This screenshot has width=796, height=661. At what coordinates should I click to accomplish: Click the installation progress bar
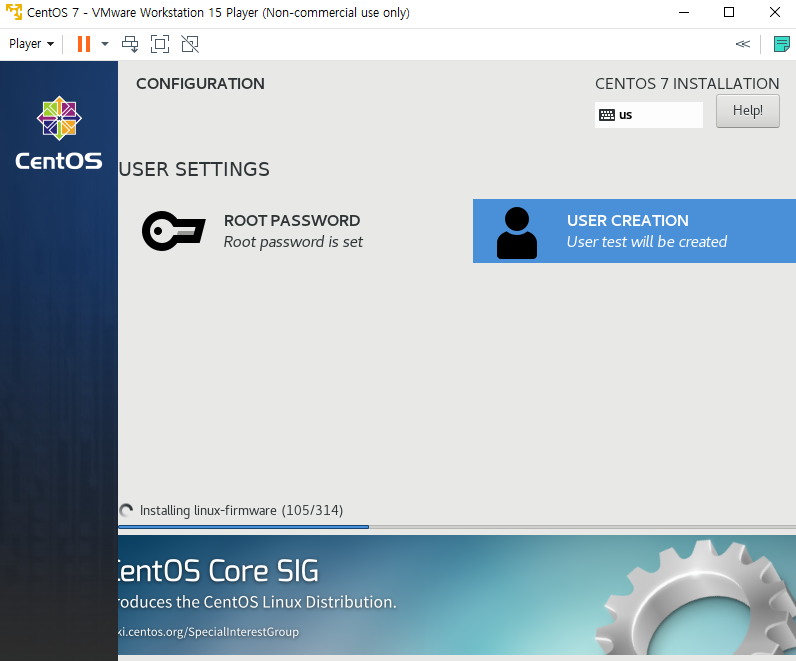[457, 527]
